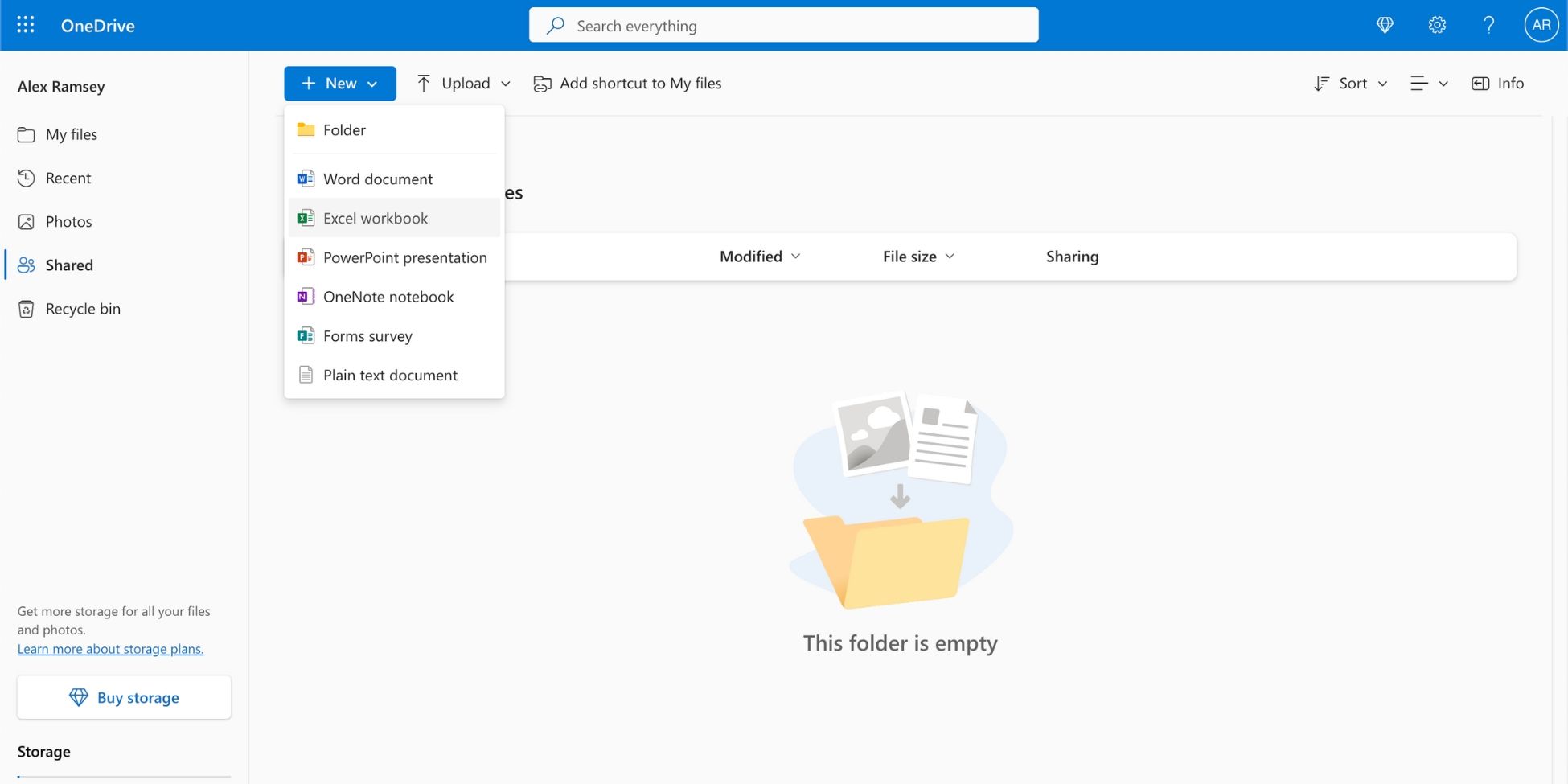
Task: Click the Buy storage button
Action: (124, 697)
